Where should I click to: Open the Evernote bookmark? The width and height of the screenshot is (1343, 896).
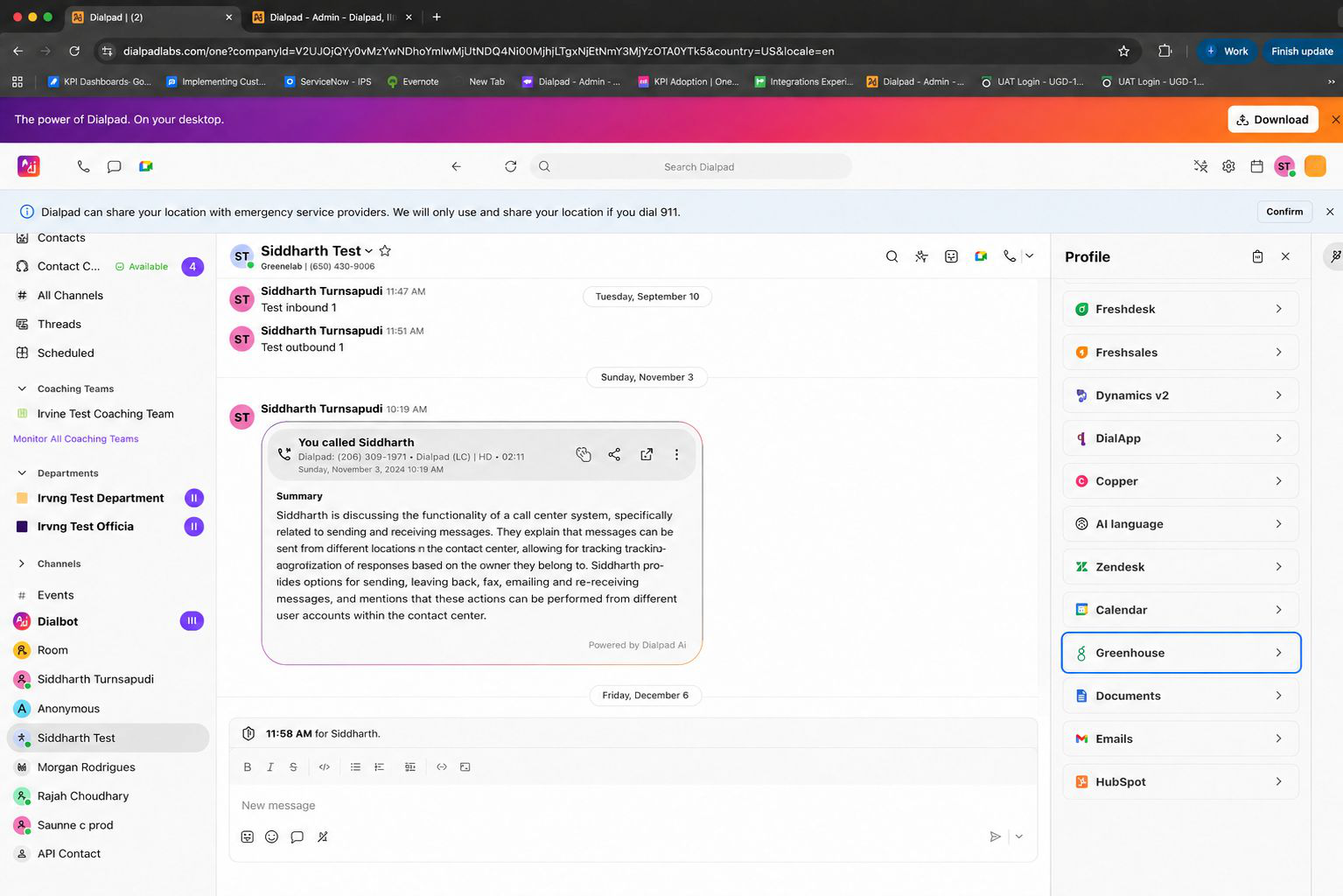[x=412, y=81]
